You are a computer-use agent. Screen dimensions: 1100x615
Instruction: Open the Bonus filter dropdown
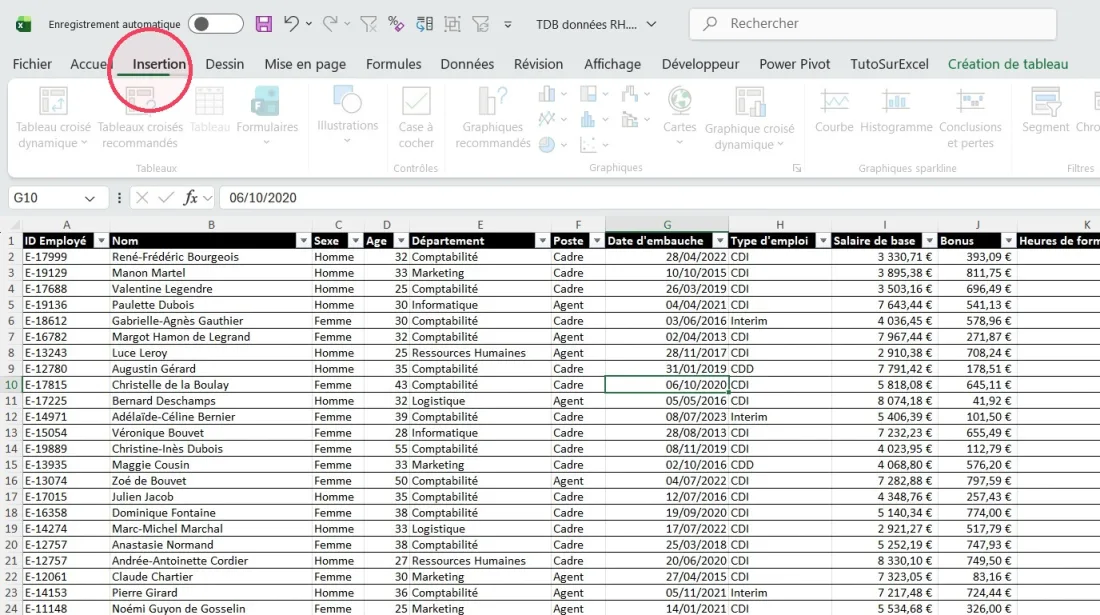tap(1008, 241)
